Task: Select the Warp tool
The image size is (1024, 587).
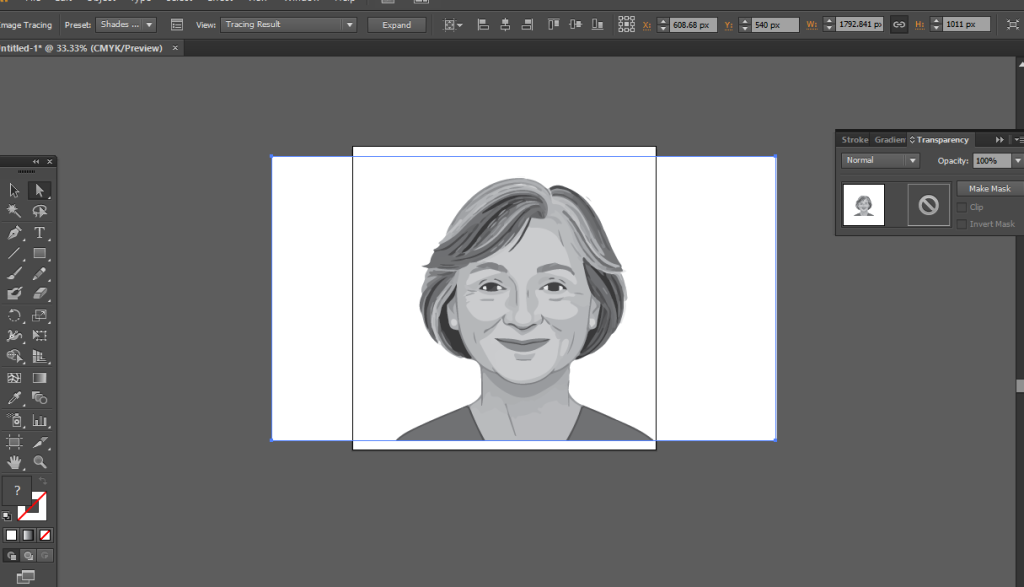Action: point(14,336)
